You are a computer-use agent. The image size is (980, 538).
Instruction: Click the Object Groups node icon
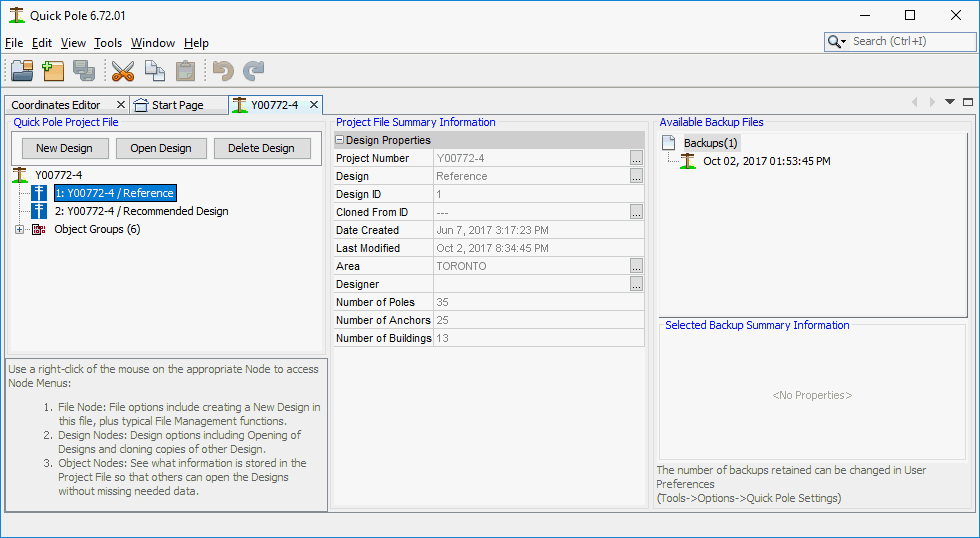coord(39,229)
